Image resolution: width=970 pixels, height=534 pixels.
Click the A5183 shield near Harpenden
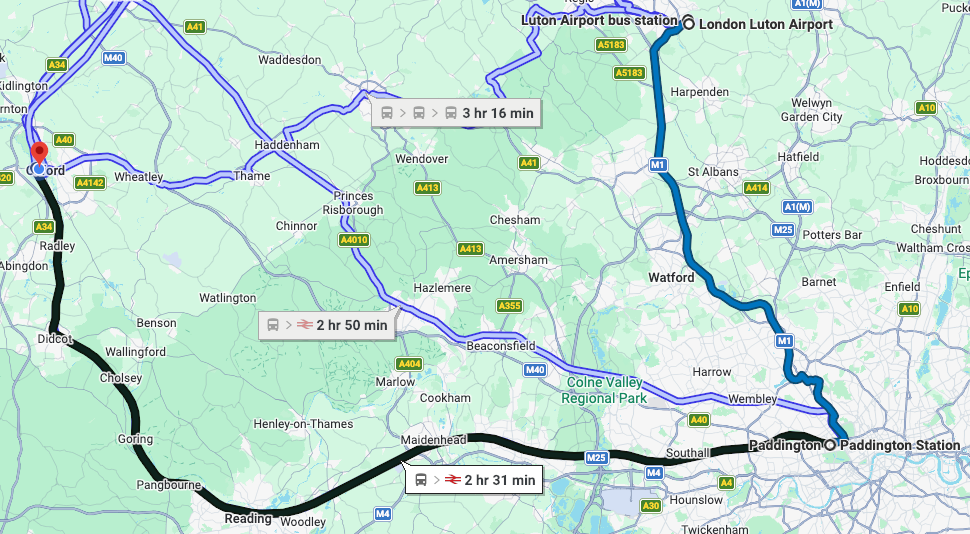629,73
